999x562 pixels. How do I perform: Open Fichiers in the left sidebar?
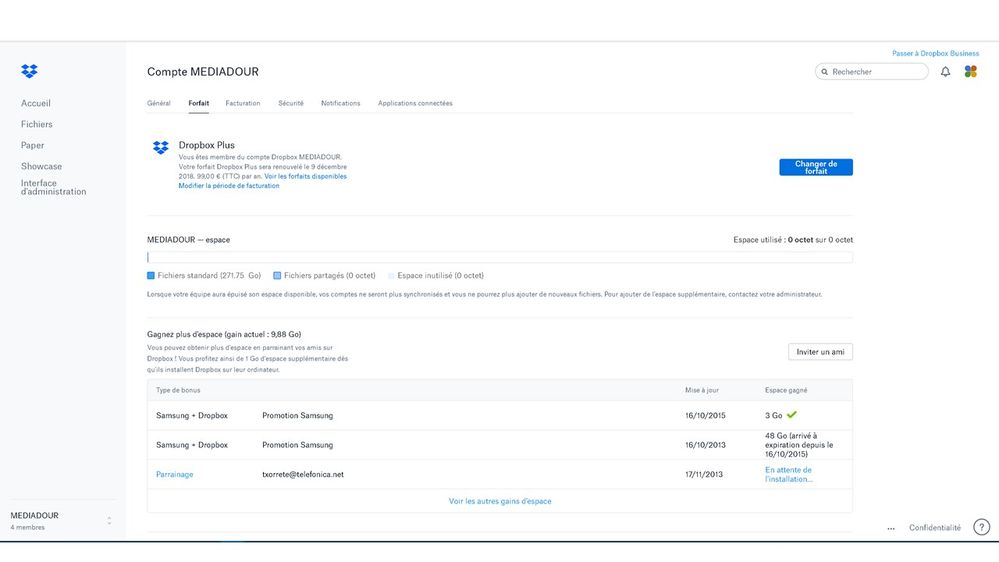37,124
